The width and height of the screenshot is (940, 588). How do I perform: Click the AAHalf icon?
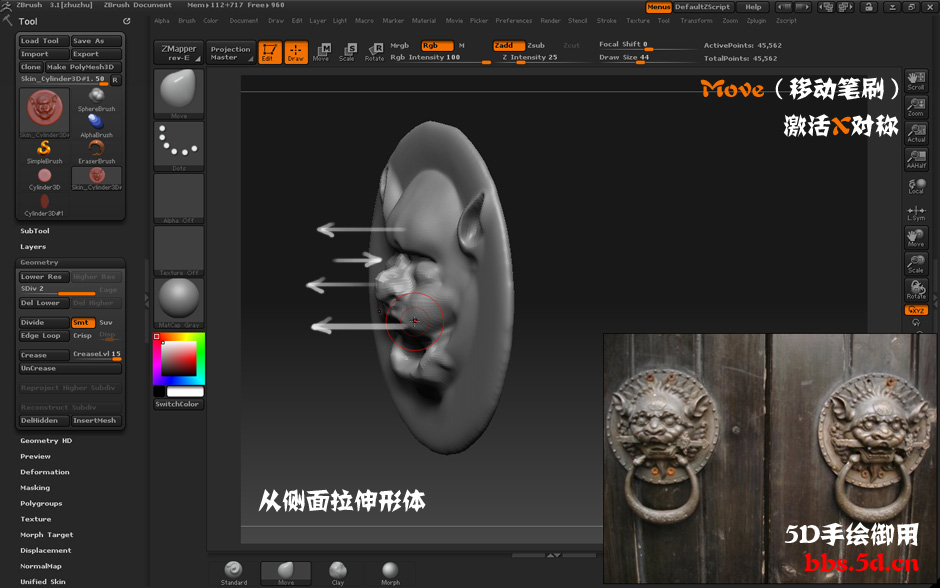916,159
